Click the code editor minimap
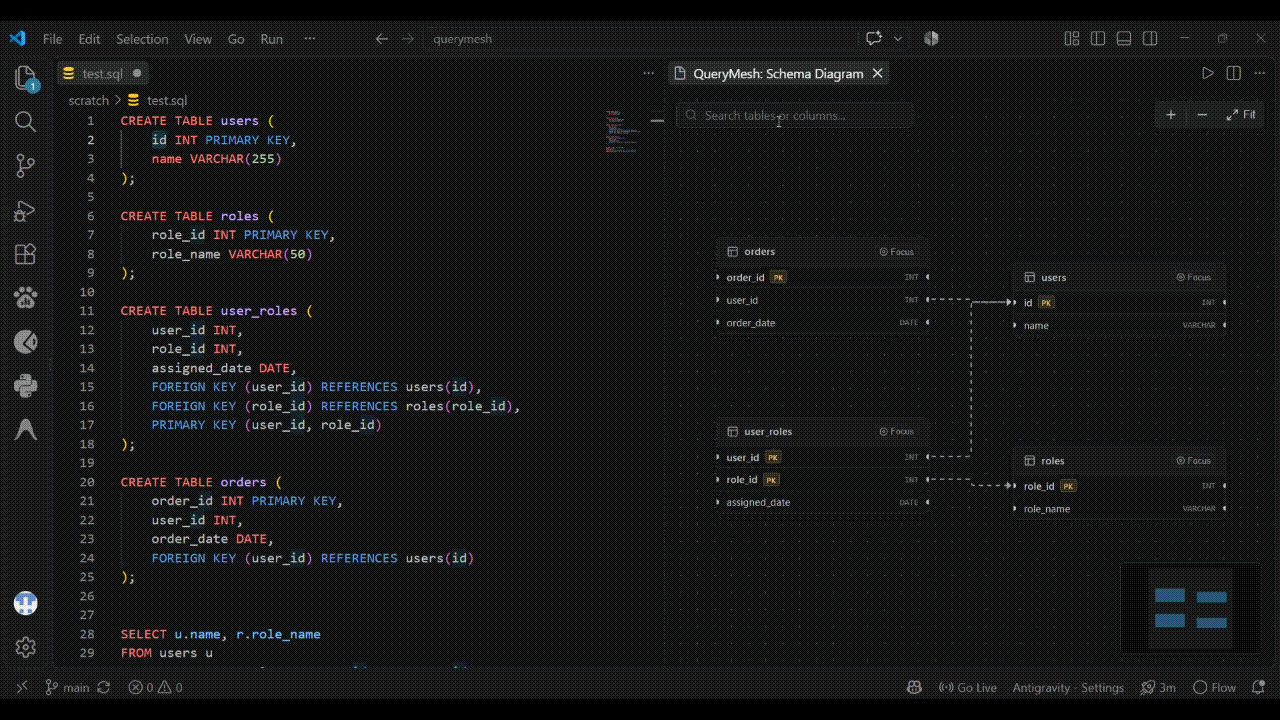This screenshot has width=1280, height=720. pyautogui.click(x=621, y=131)
